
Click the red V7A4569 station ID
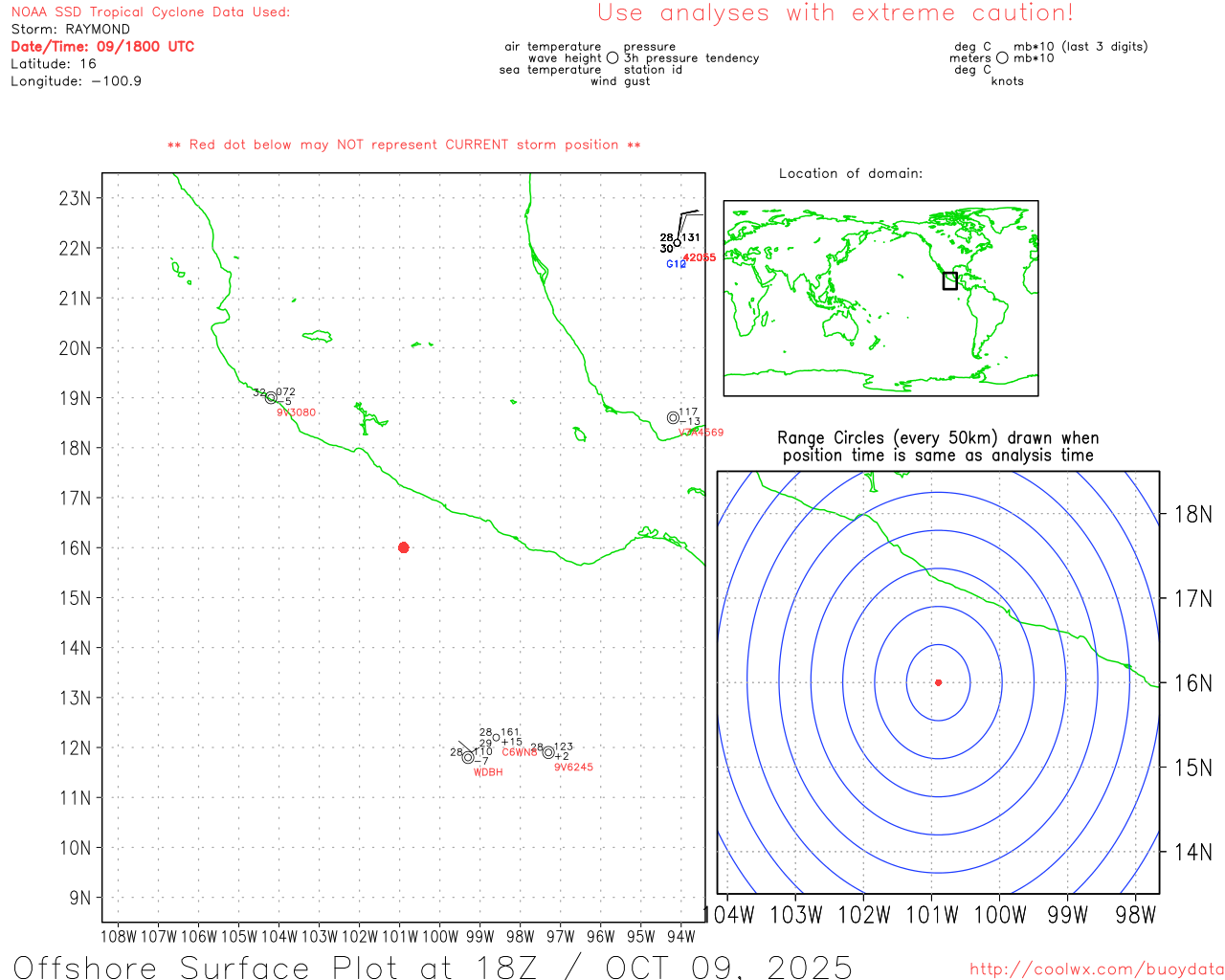point(701,432)
